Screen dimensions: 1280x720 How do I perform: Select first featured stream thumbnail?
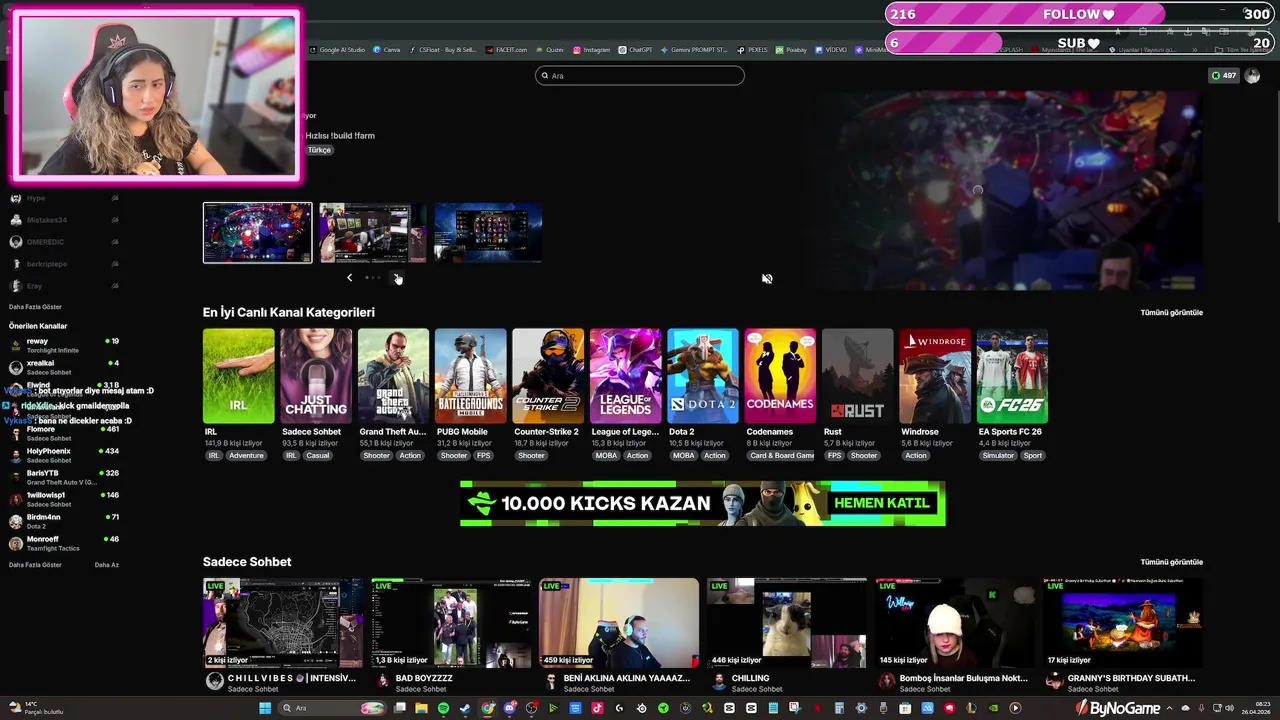pyautogui.click(x=258, y=233)
